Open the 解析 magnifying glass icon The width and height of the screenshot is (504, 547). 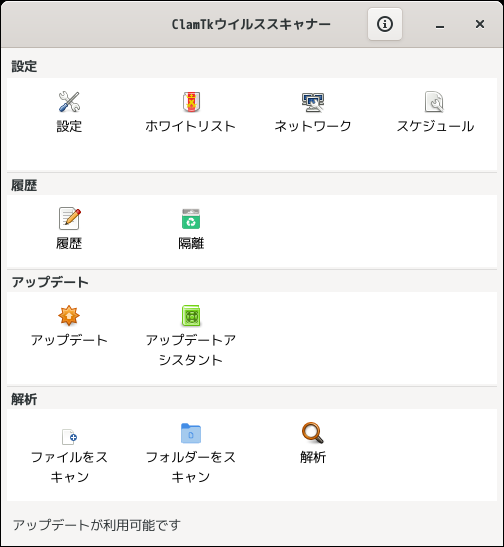[x=313, y=433]
